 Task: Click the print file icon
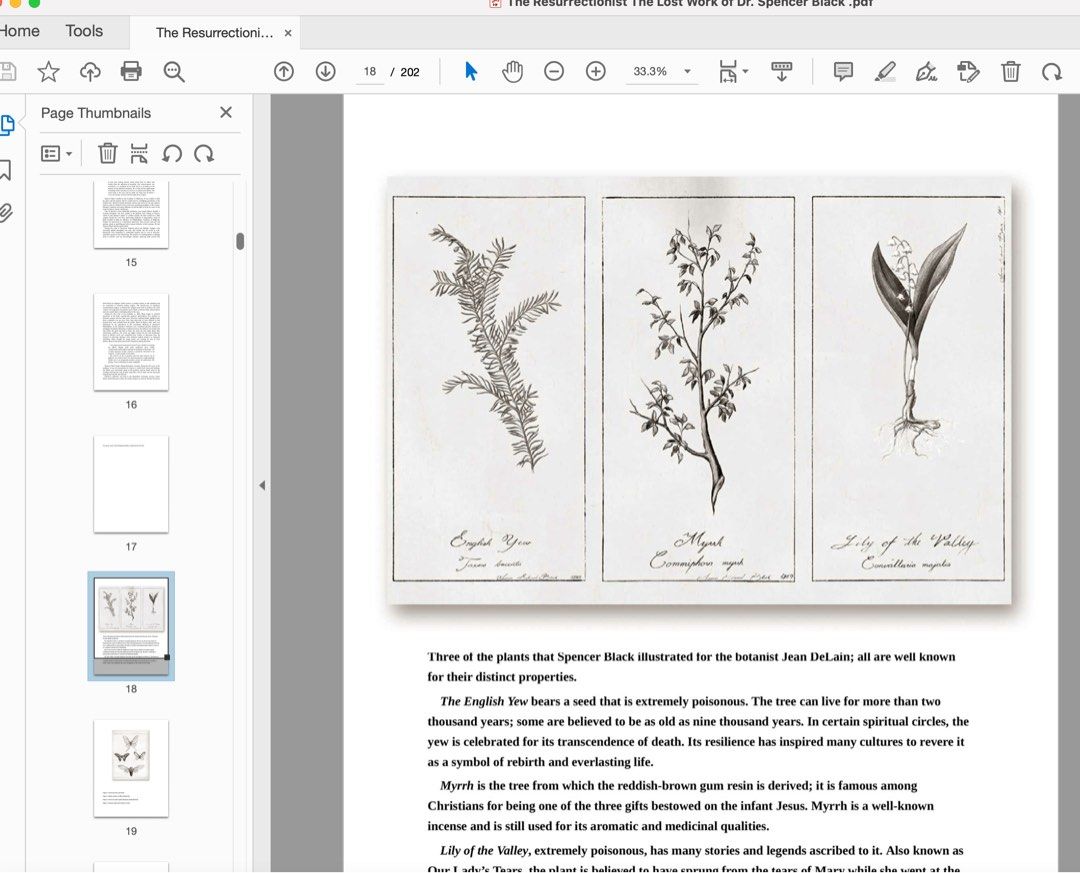tap(131, 71)
